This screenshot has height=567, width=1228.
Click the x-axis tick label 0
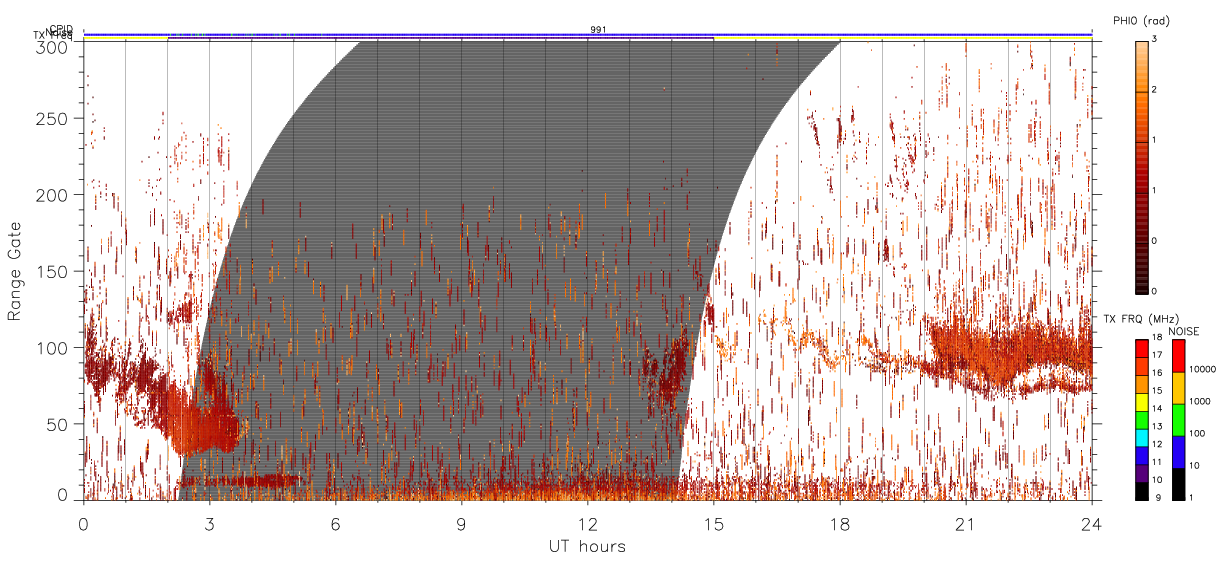(x=84, y=523)
